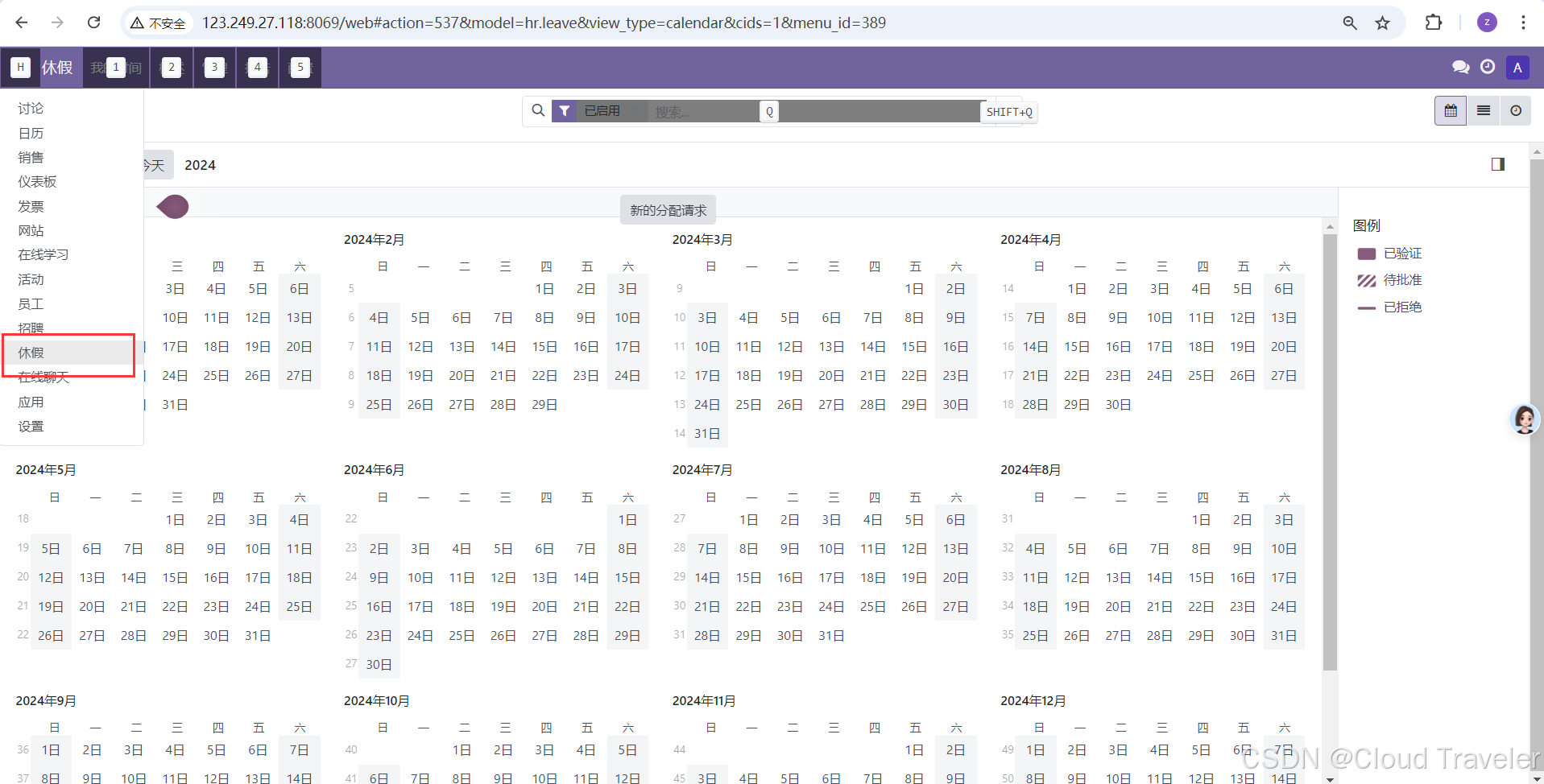Toggle the 已拒绝 legend label

click(1402, 307)
